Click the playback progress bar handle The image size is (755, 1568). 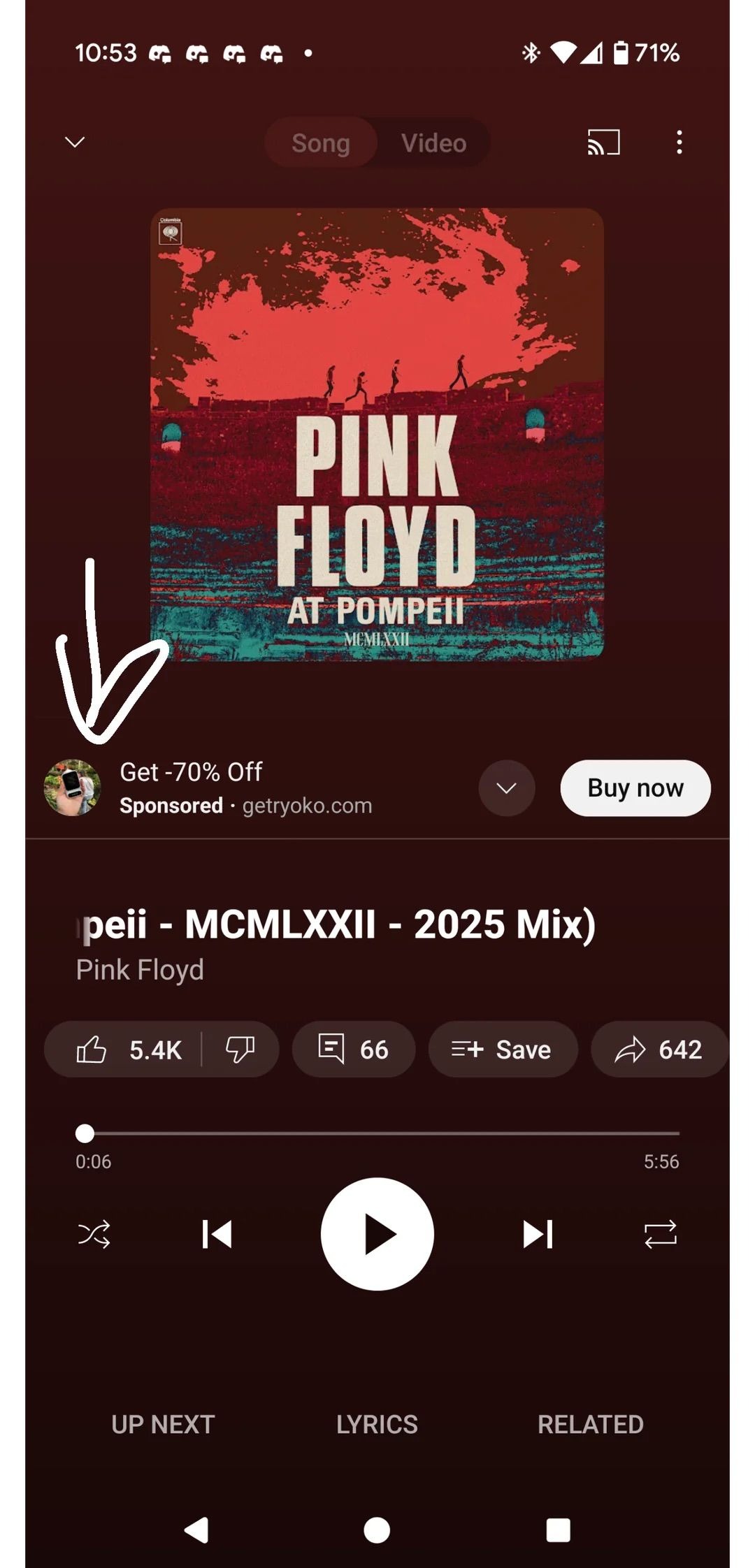tap(85, 1133)
